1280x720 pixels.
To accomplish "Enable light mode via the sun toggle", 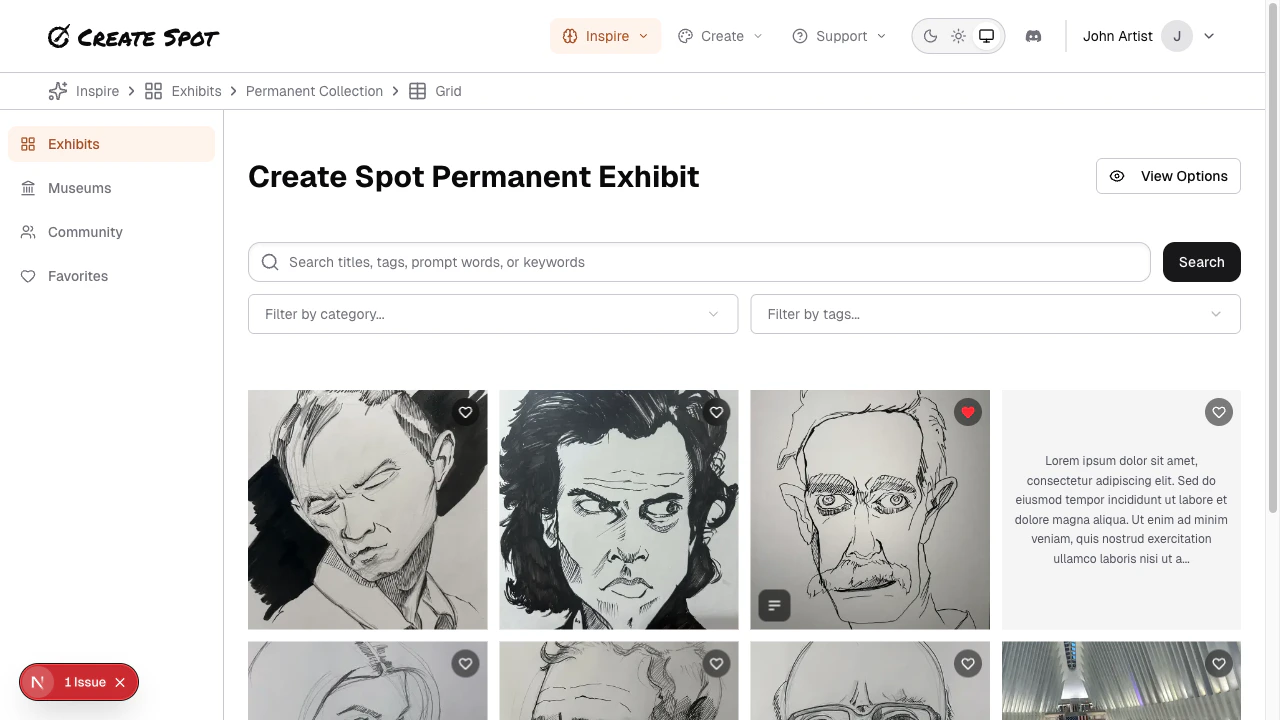I will (x=958, y=35).
